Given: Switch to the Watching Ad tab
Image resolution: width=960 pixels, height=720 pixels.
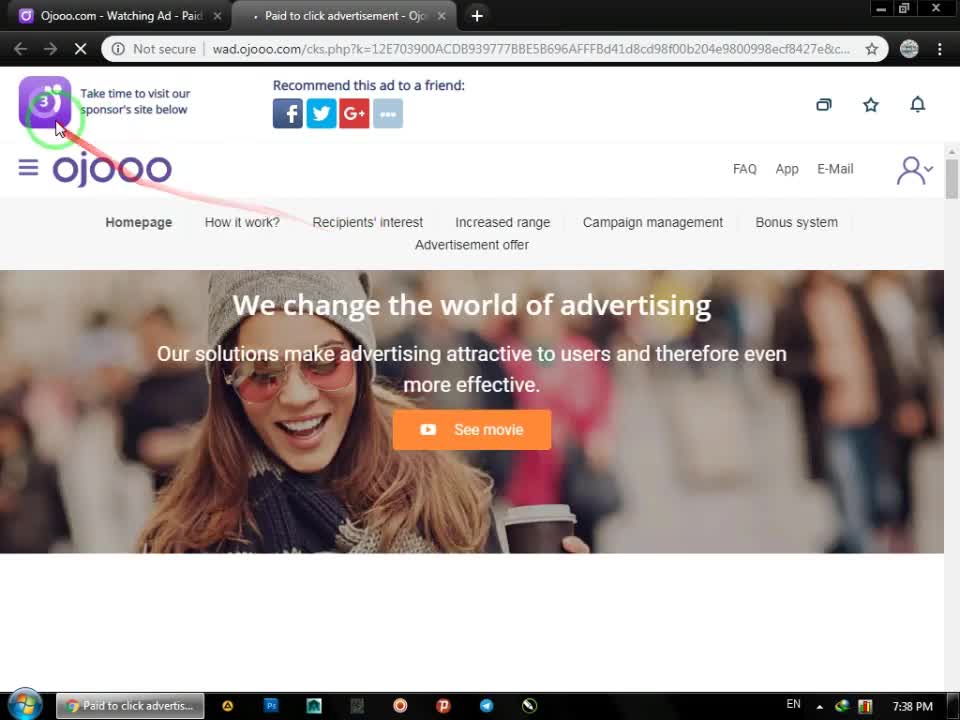Looking at the screenshot, I should click(x=115, y=16).
